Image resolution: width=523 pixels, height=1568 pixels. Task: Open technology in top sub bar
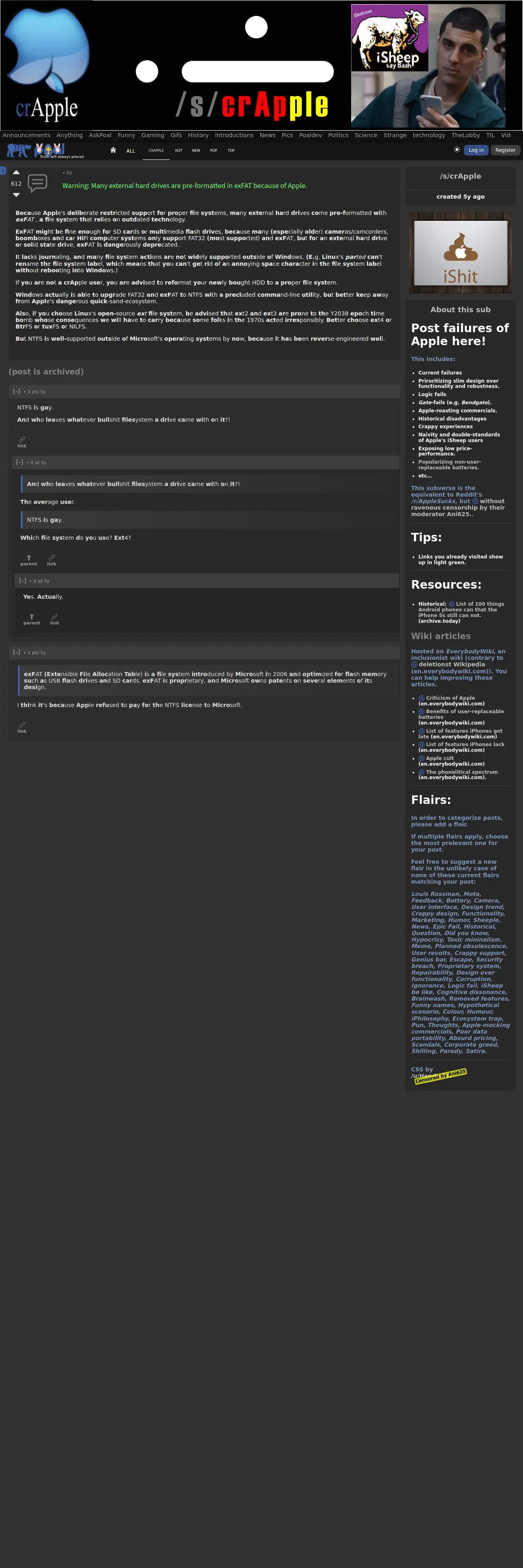coord(429,135)
